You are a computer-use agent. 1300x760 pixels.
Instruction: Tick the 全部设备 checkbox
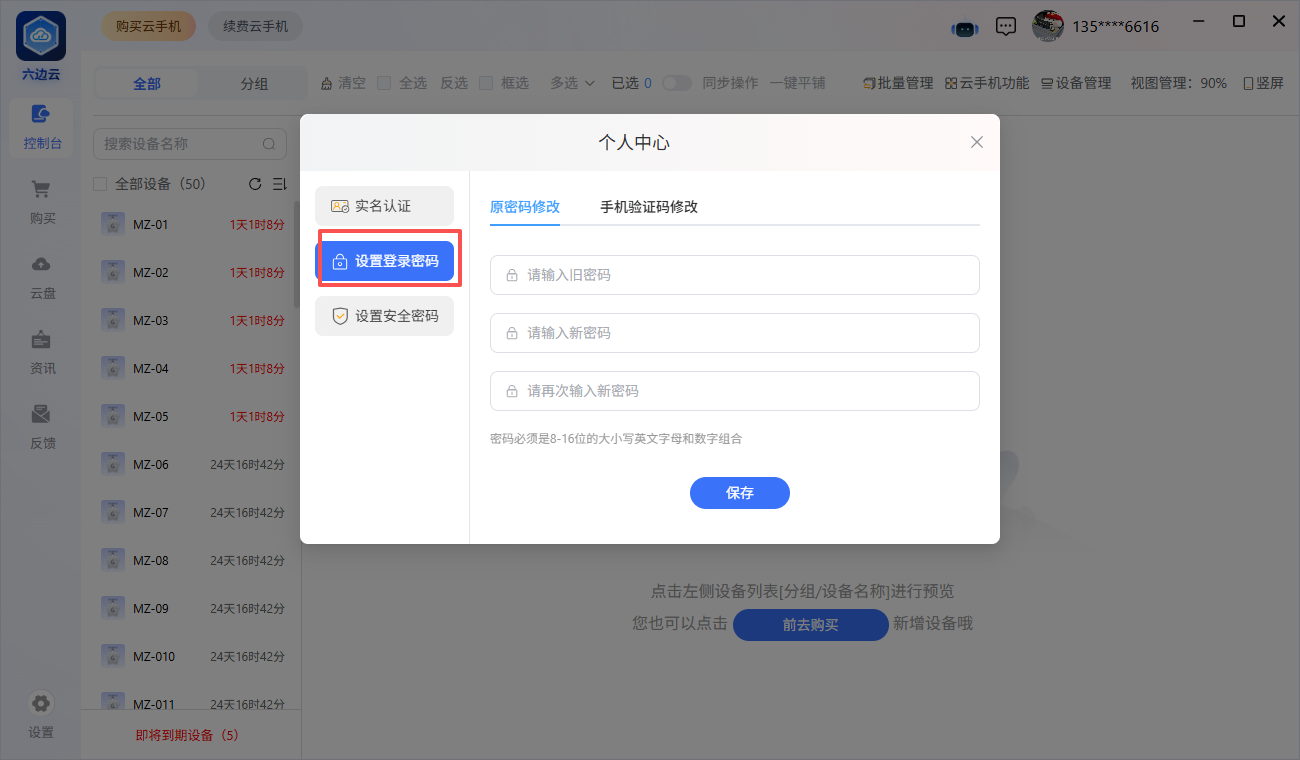pos(100,184)
